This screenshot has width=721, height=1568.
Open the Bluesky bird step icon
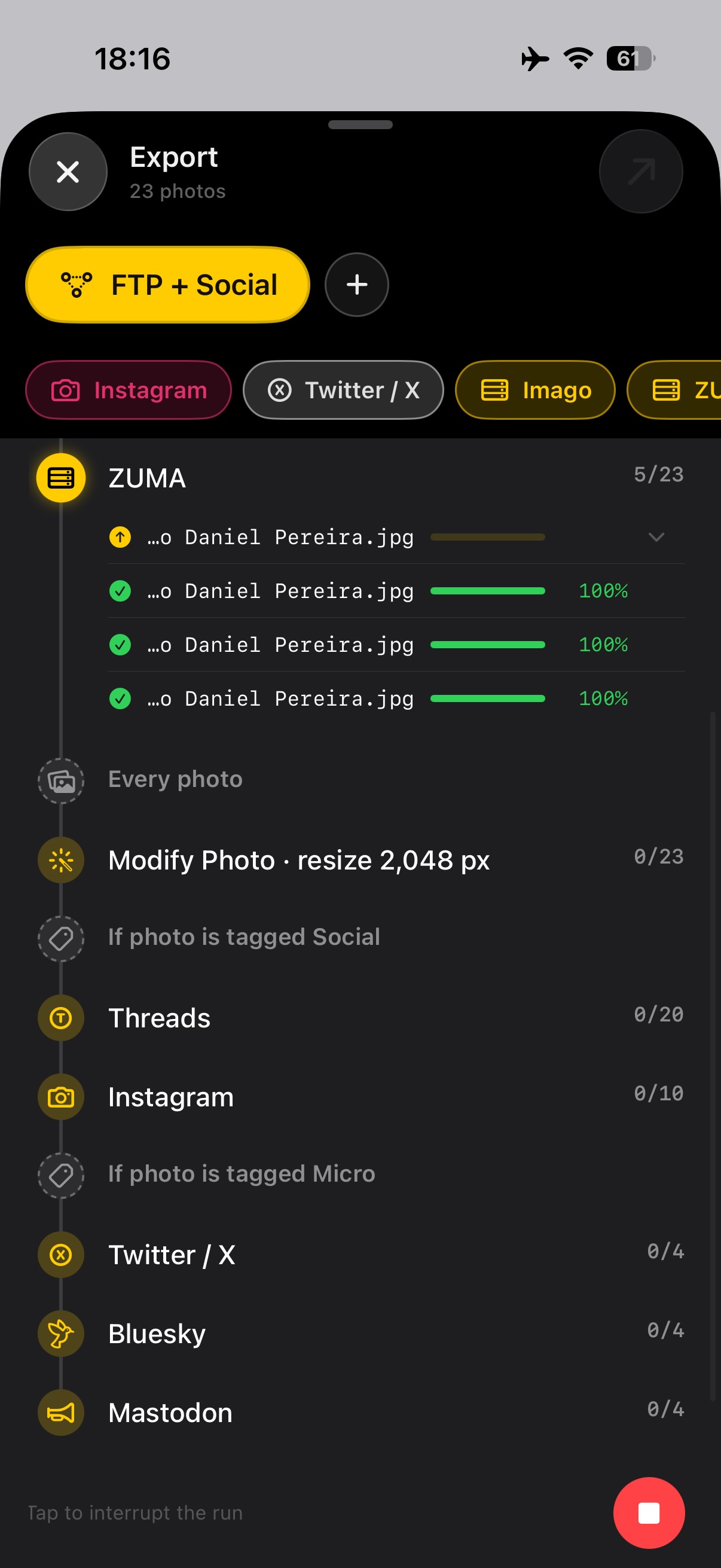61,1334
